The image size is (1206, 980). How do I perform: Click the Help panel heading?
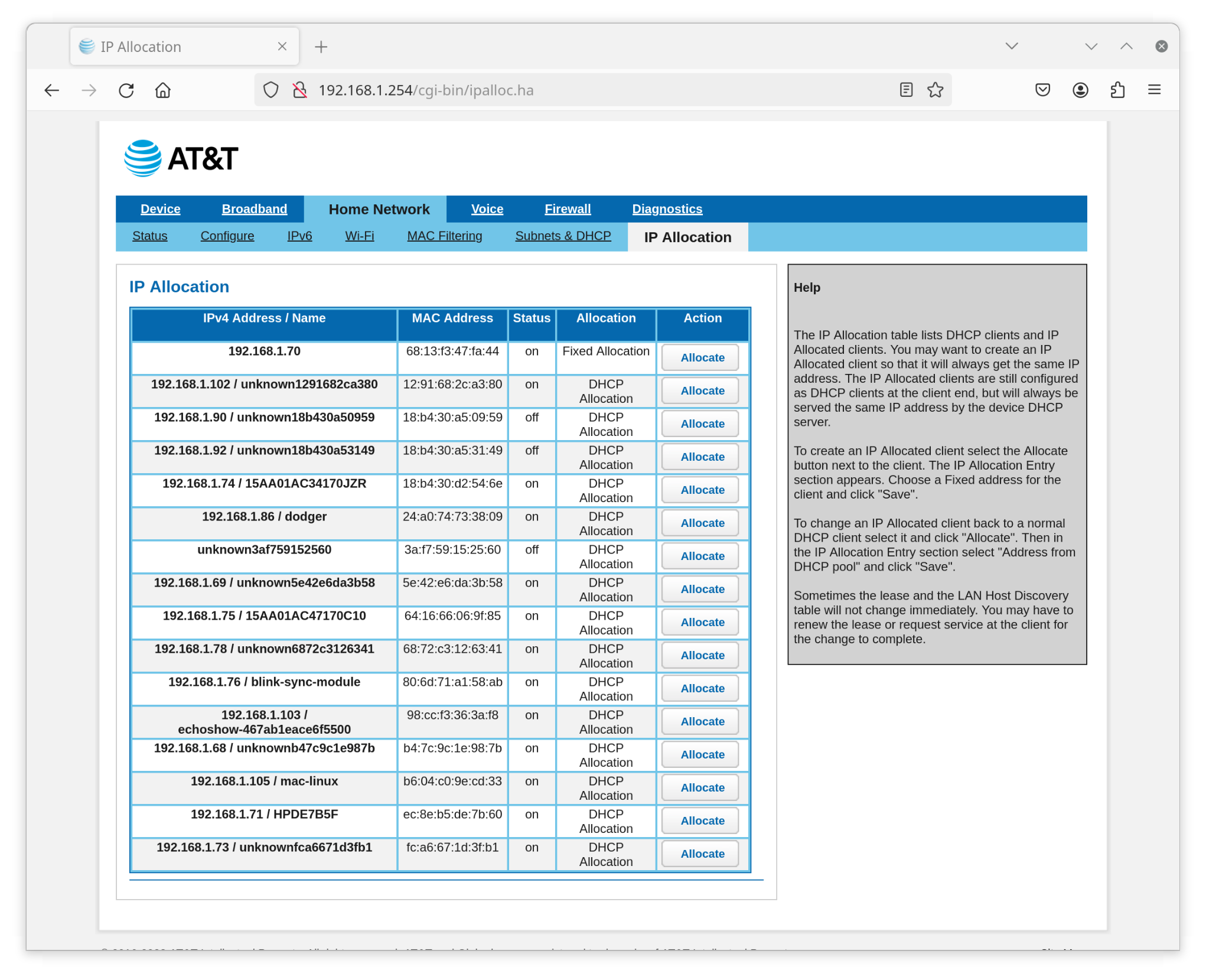coord(807,287)
